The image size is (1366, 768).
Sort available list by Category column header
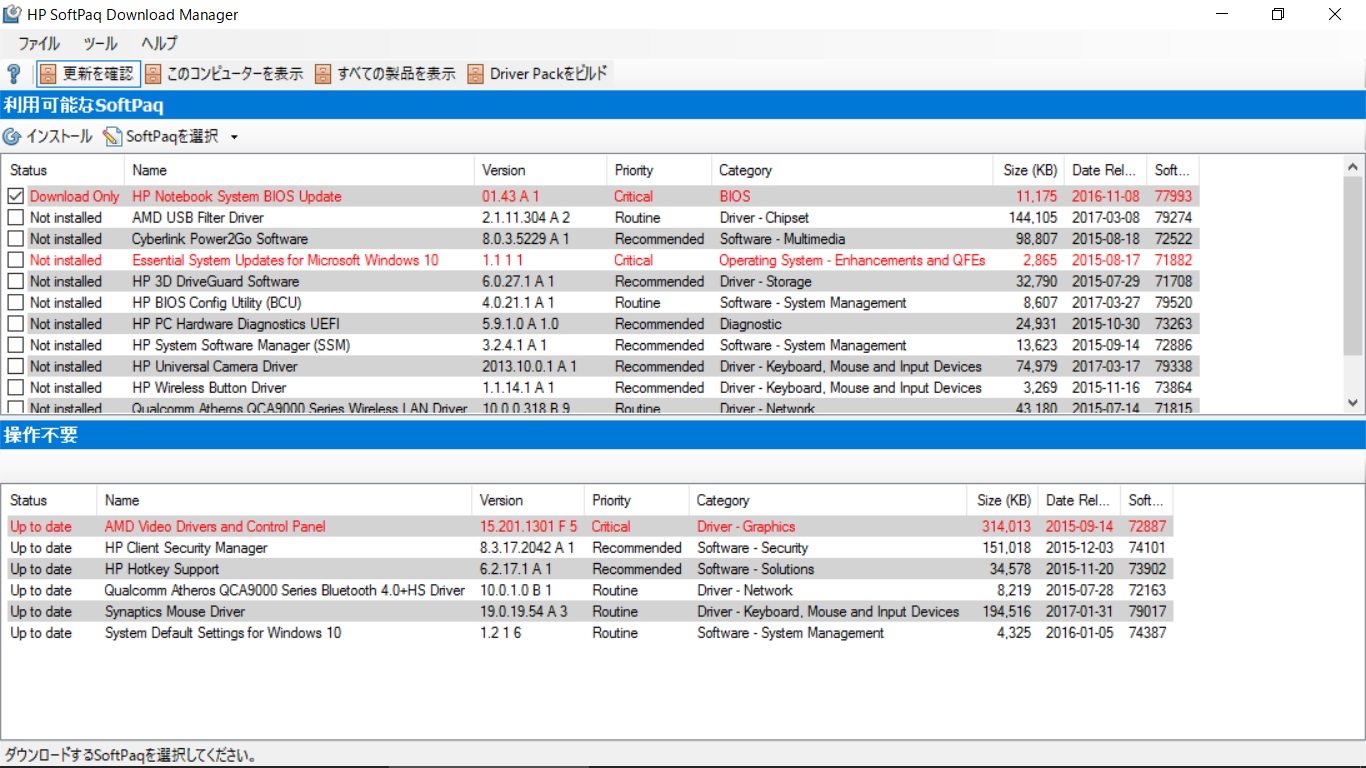coord(852,170)
